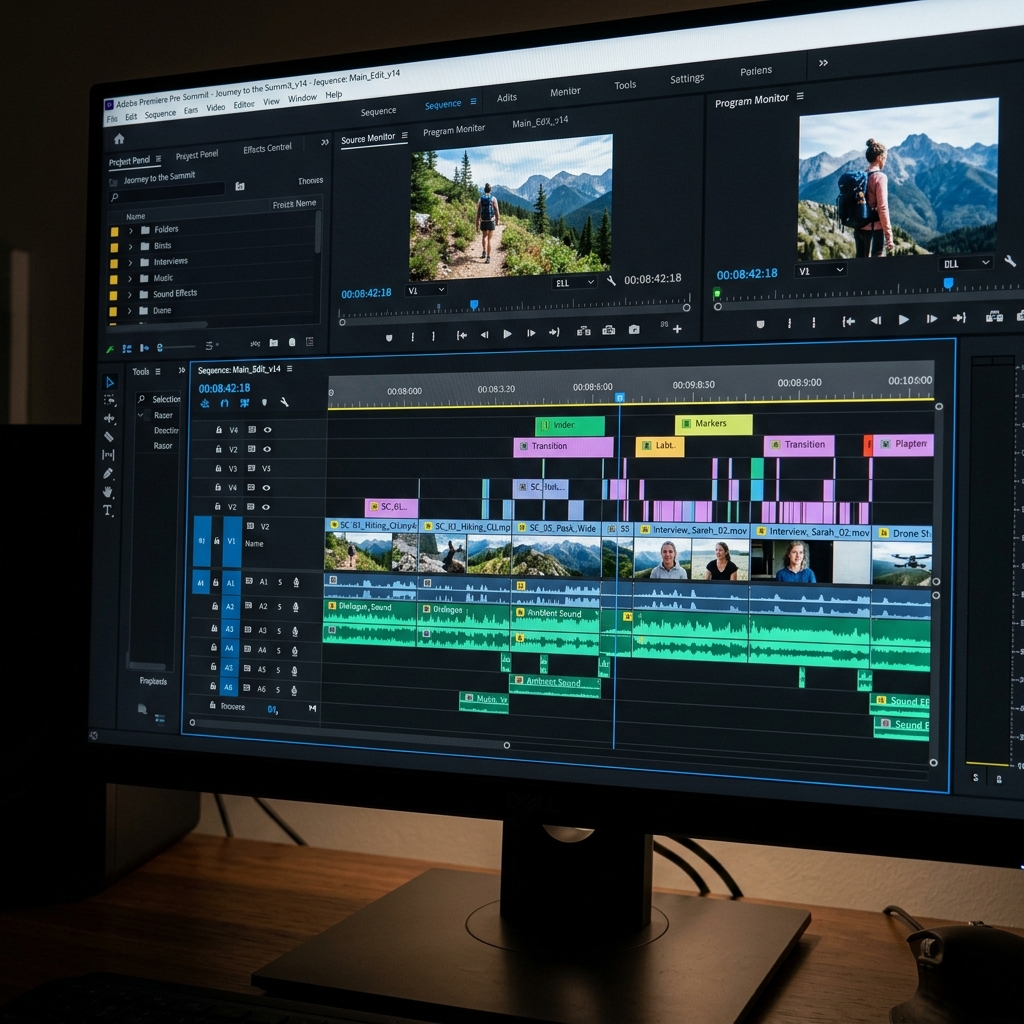Click Program Monitor Add Marker icon

coord(760,324)
